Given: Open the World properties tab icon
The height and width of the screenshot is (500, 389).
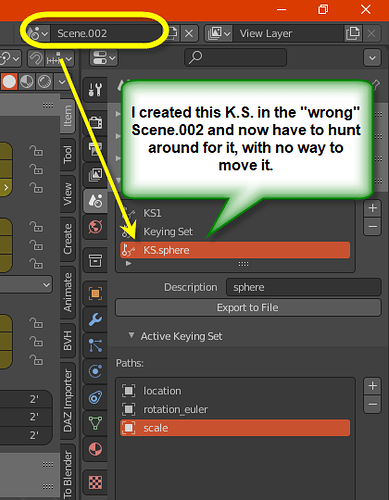Looking at the screenshot, I should 95,227.
